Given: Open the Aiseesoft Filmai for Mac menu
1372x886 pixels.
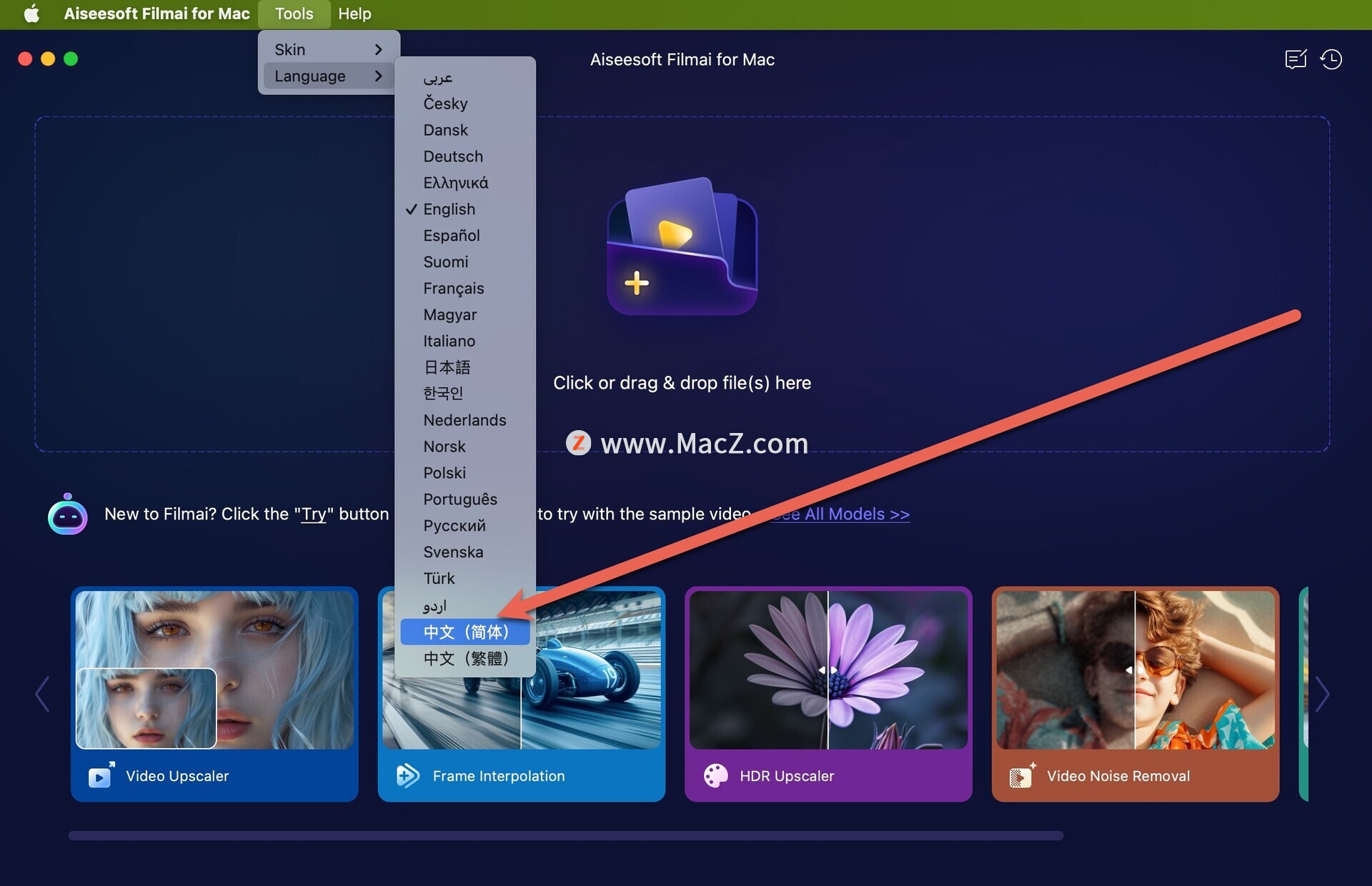Looking at the screenshot, I should [x=156, y=14].
